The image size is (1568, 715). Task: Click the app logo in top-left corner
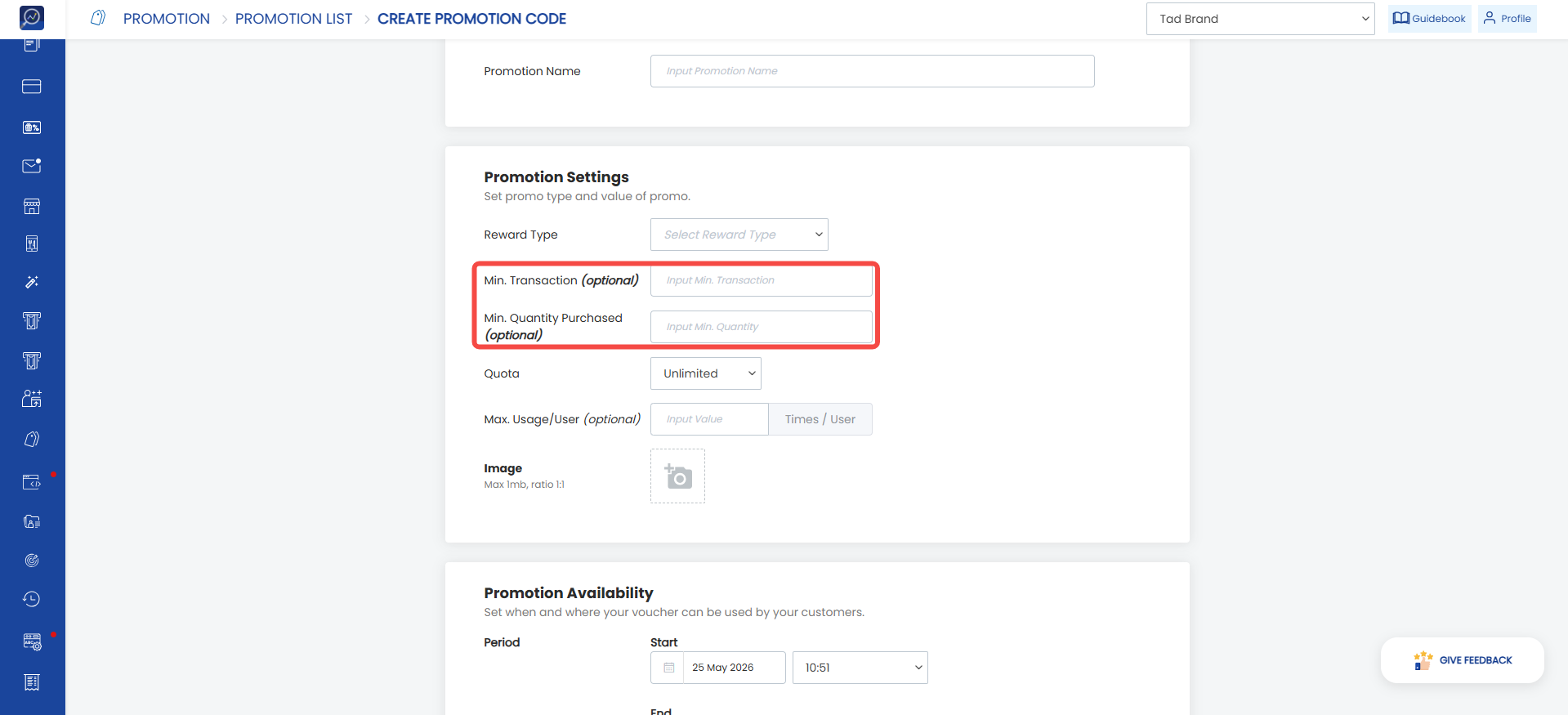click(32, 17)
